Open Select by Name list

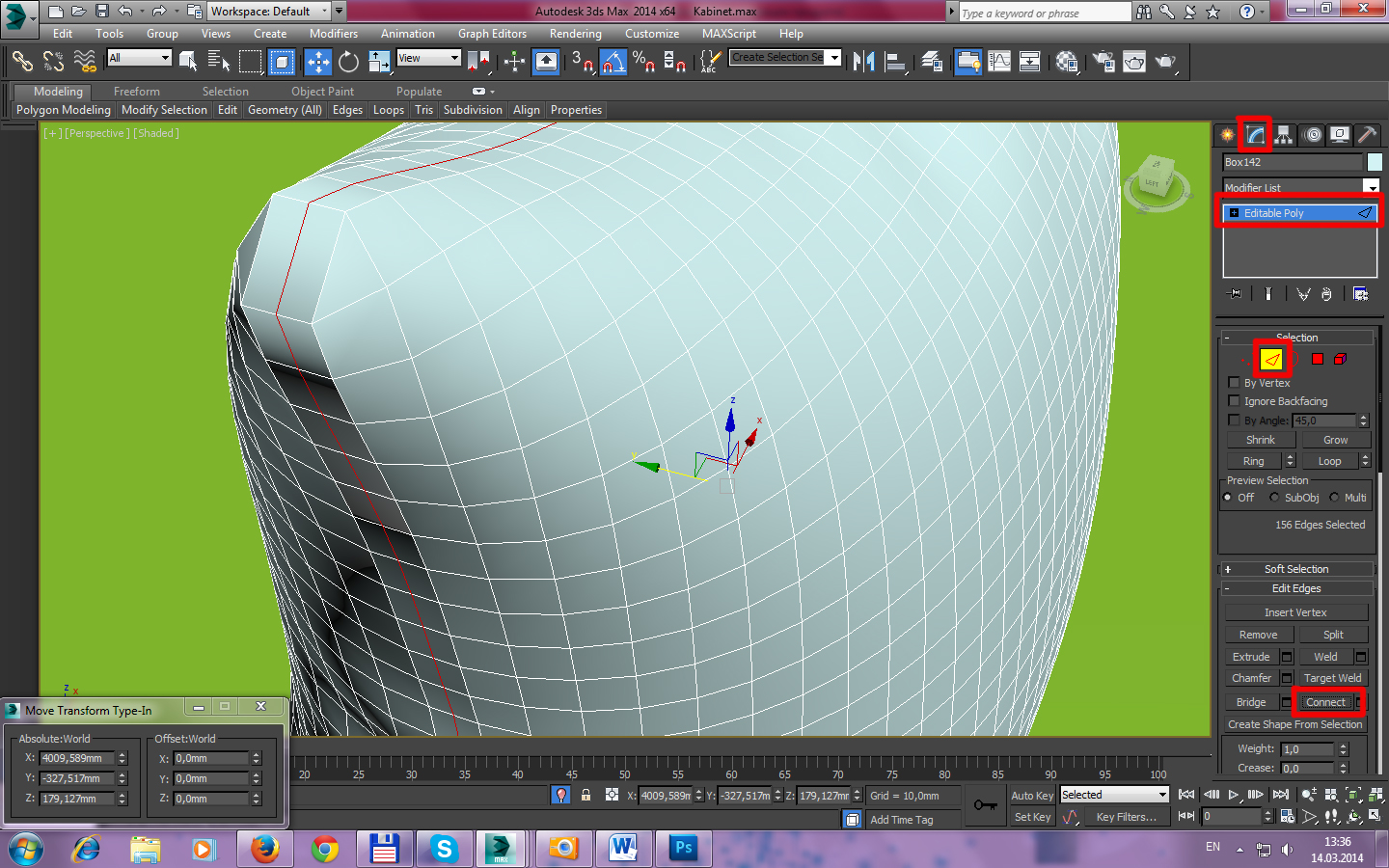(x=219, y=62)
